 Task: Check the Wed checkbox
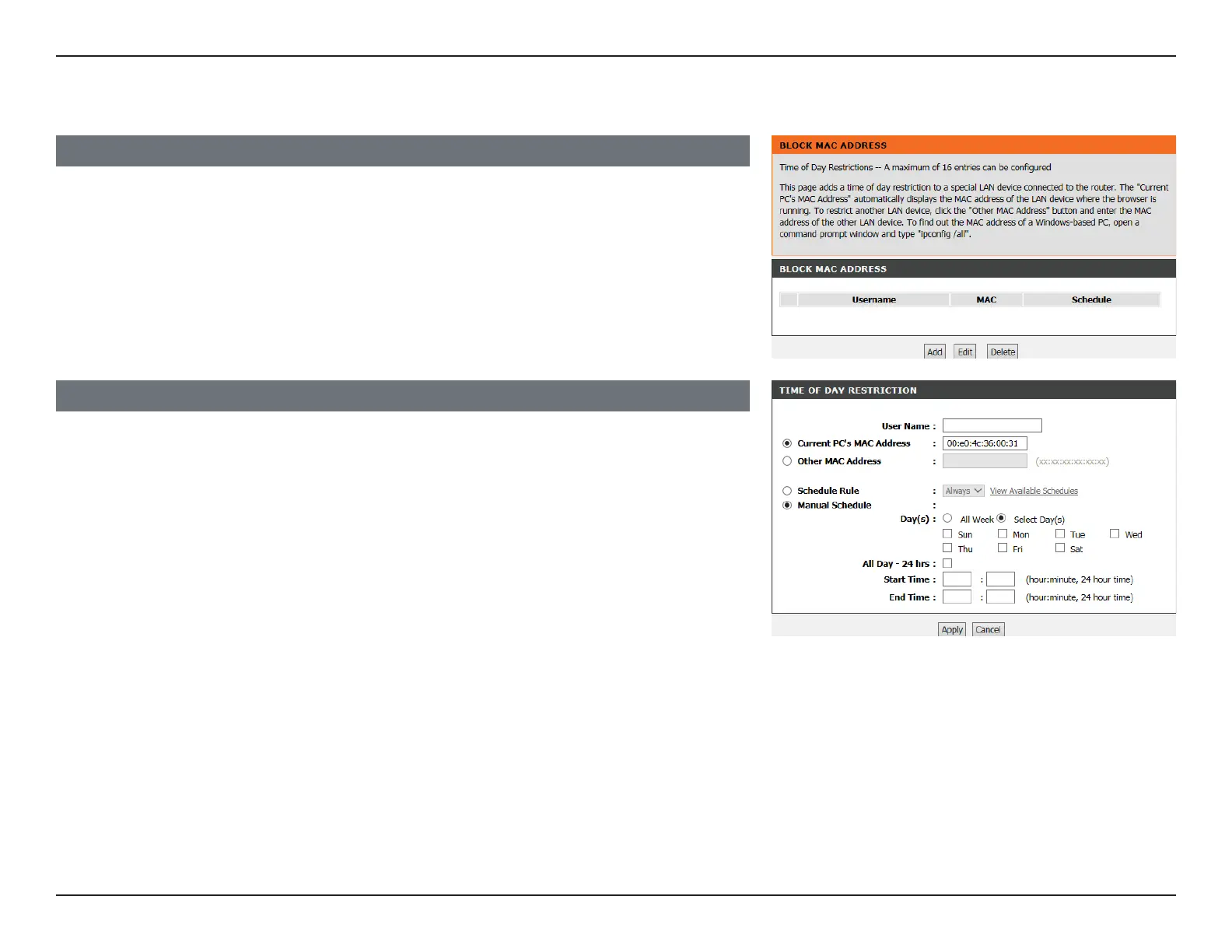pyautogui.click(x=1115, y=534)
